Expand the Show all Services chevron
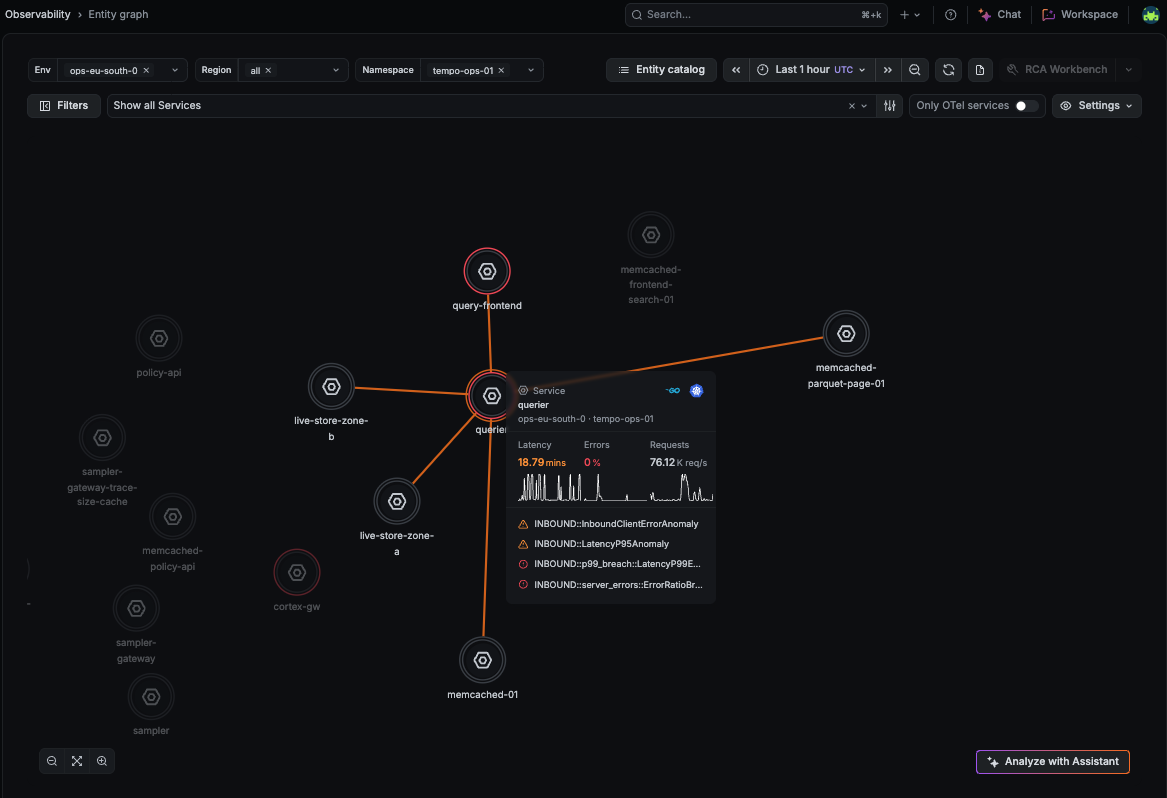The image size is (1167, 798). point(864,106)
